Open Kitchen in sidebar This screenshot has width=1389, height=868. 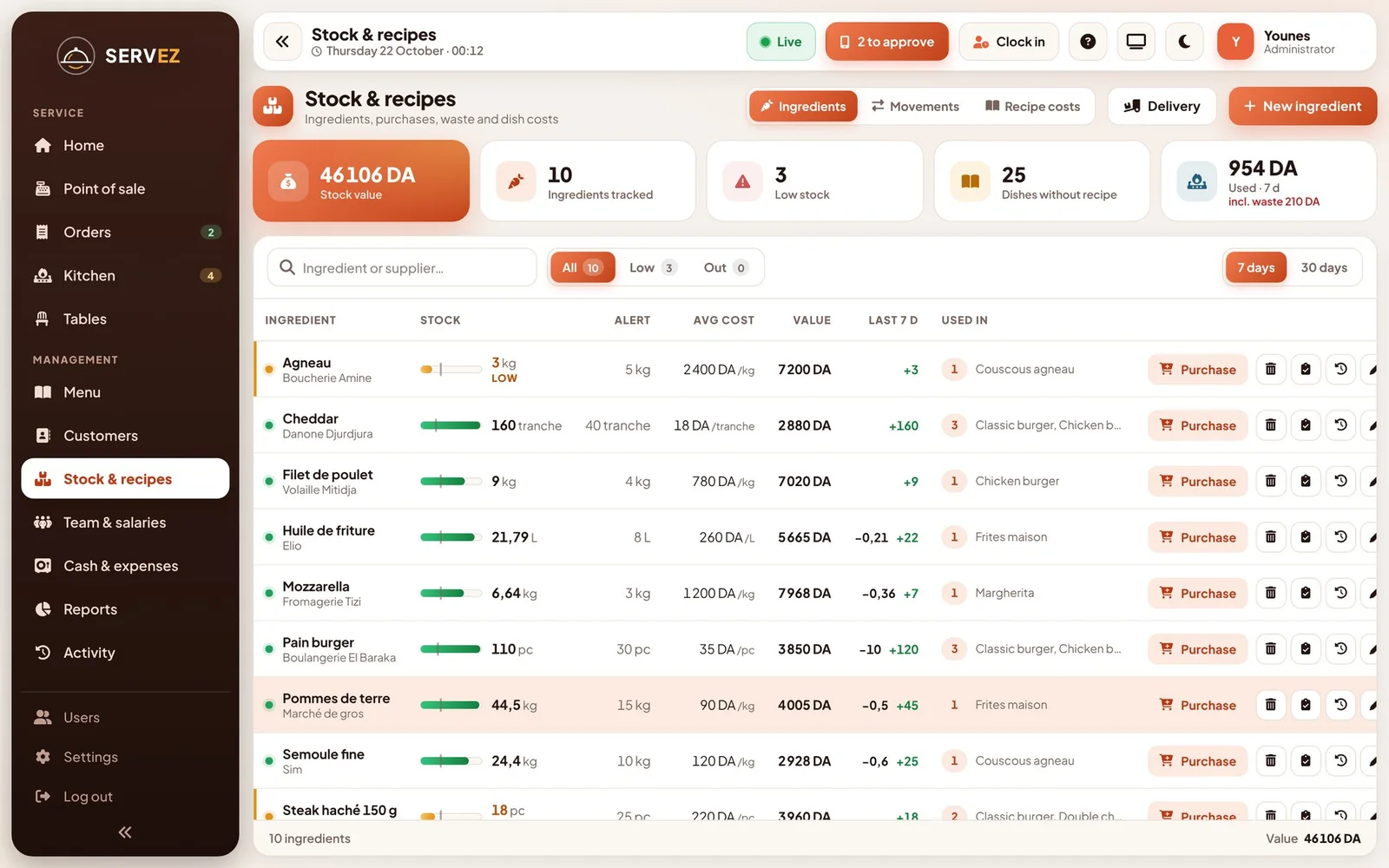click(x=125, y=276)
